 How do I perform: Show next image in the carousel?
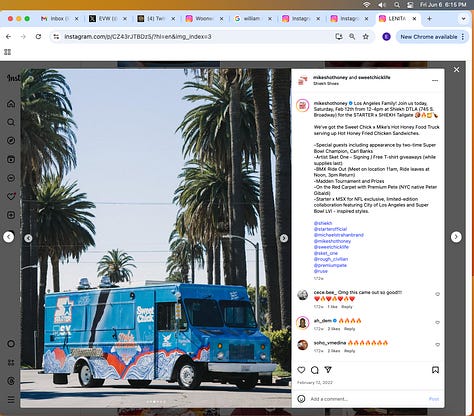(x=284, y=238)
